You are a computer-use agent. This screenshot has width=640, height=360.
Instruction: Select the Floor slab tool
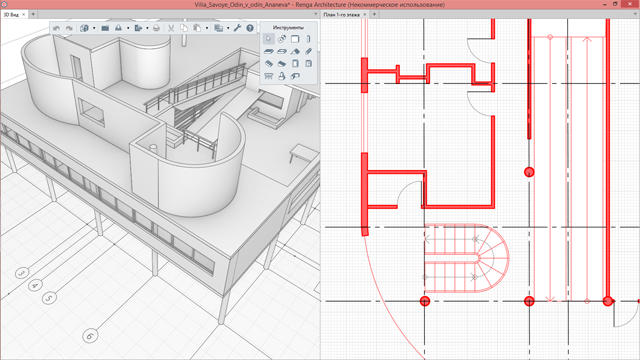tap(269, 51)
